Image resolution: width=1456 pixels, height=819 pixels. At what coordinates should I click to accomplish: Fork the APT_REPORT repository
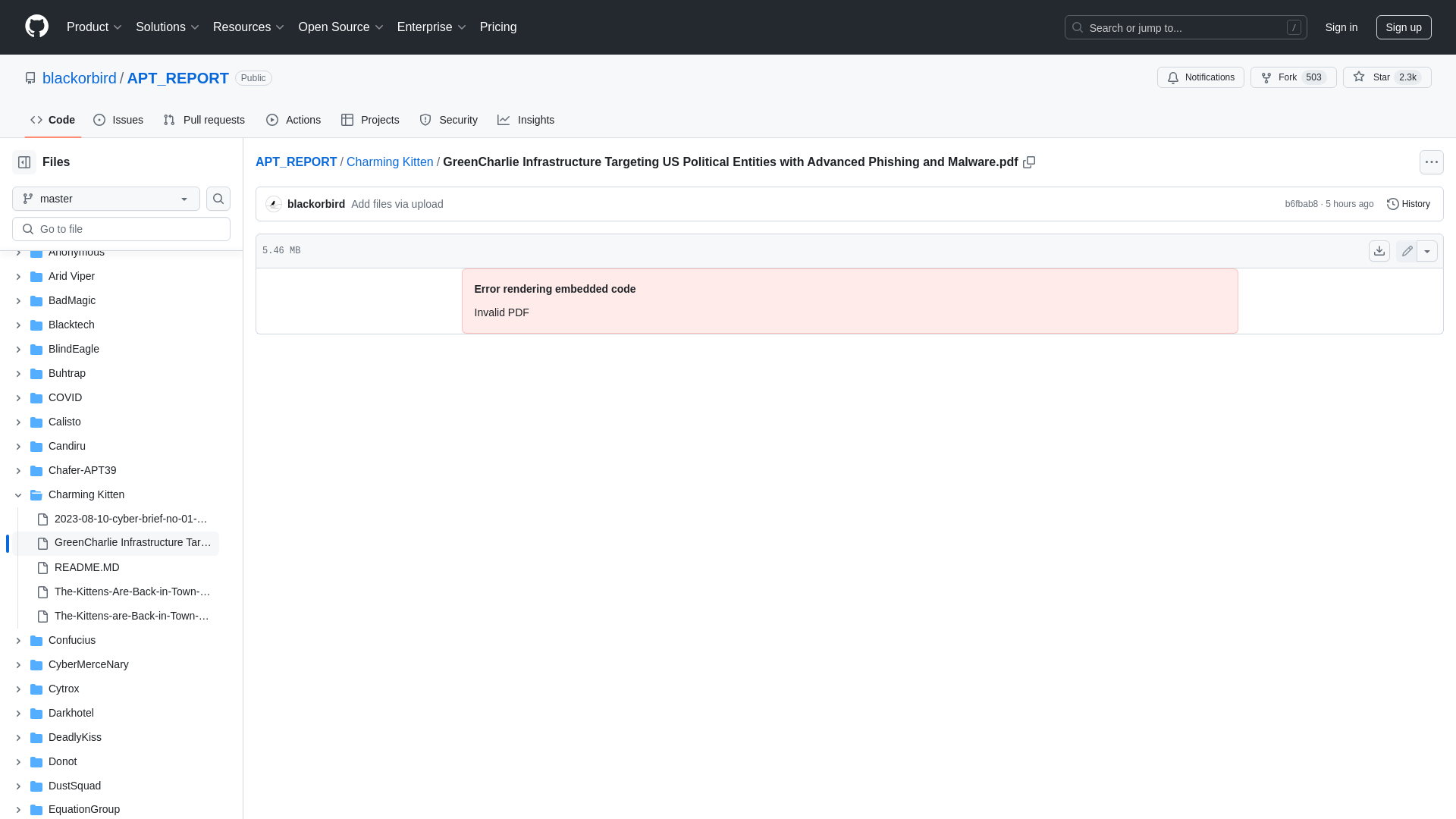1293,77
